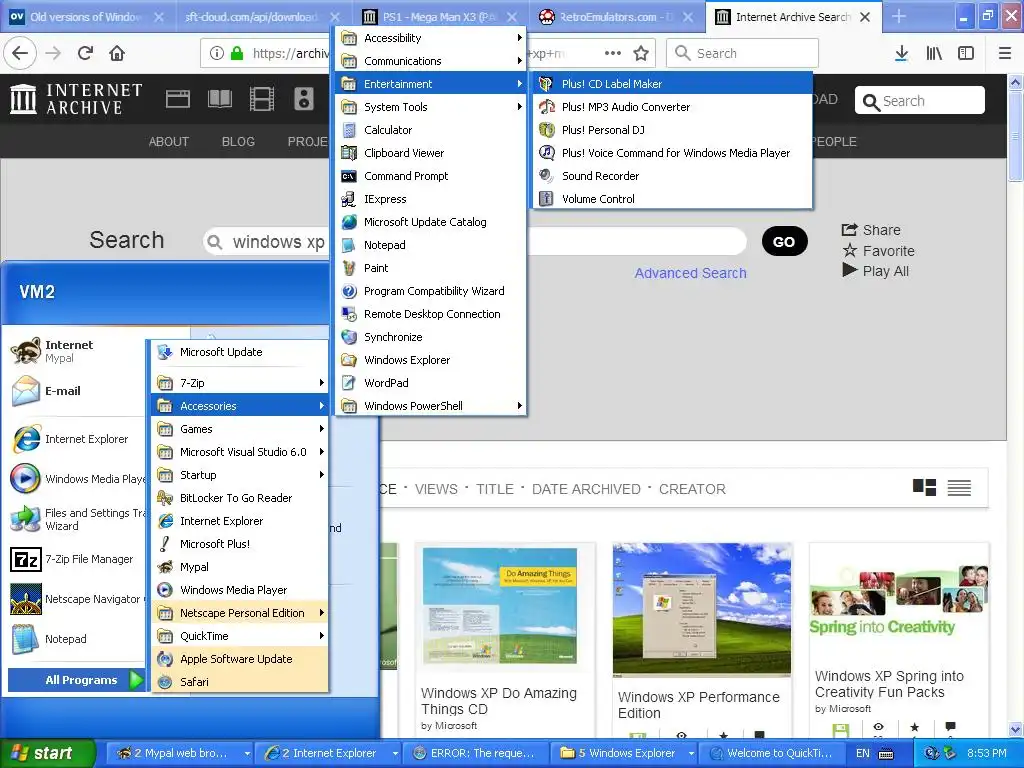Click Play All

[876, 271]
